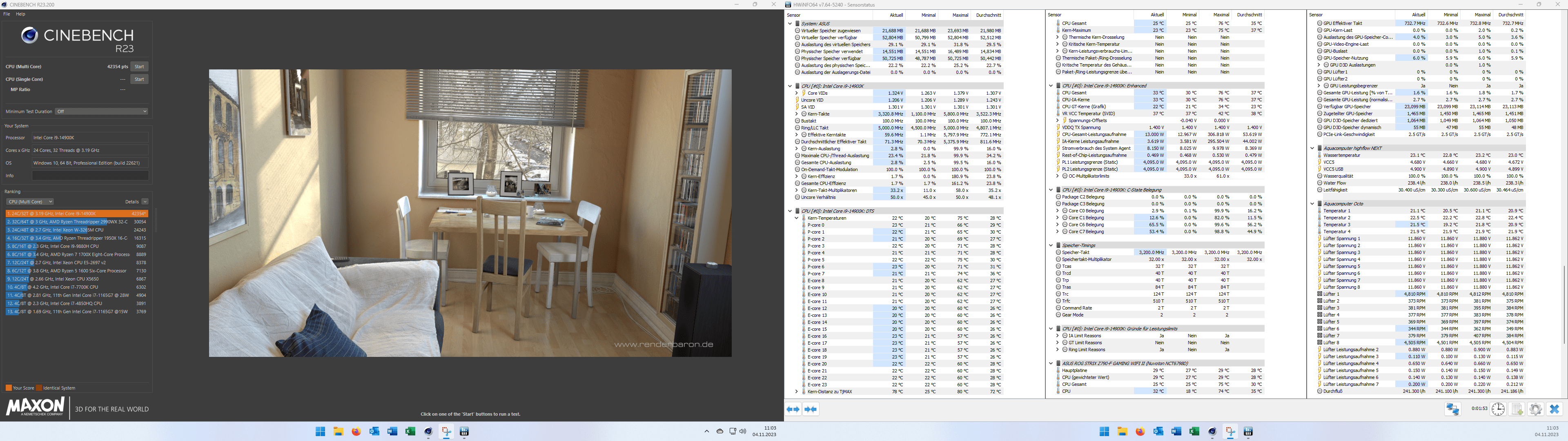This screenshot has height=441, width=1568.
Task: Click the HWiNFO clock reset timer icon
Action: click(1498, 409)
